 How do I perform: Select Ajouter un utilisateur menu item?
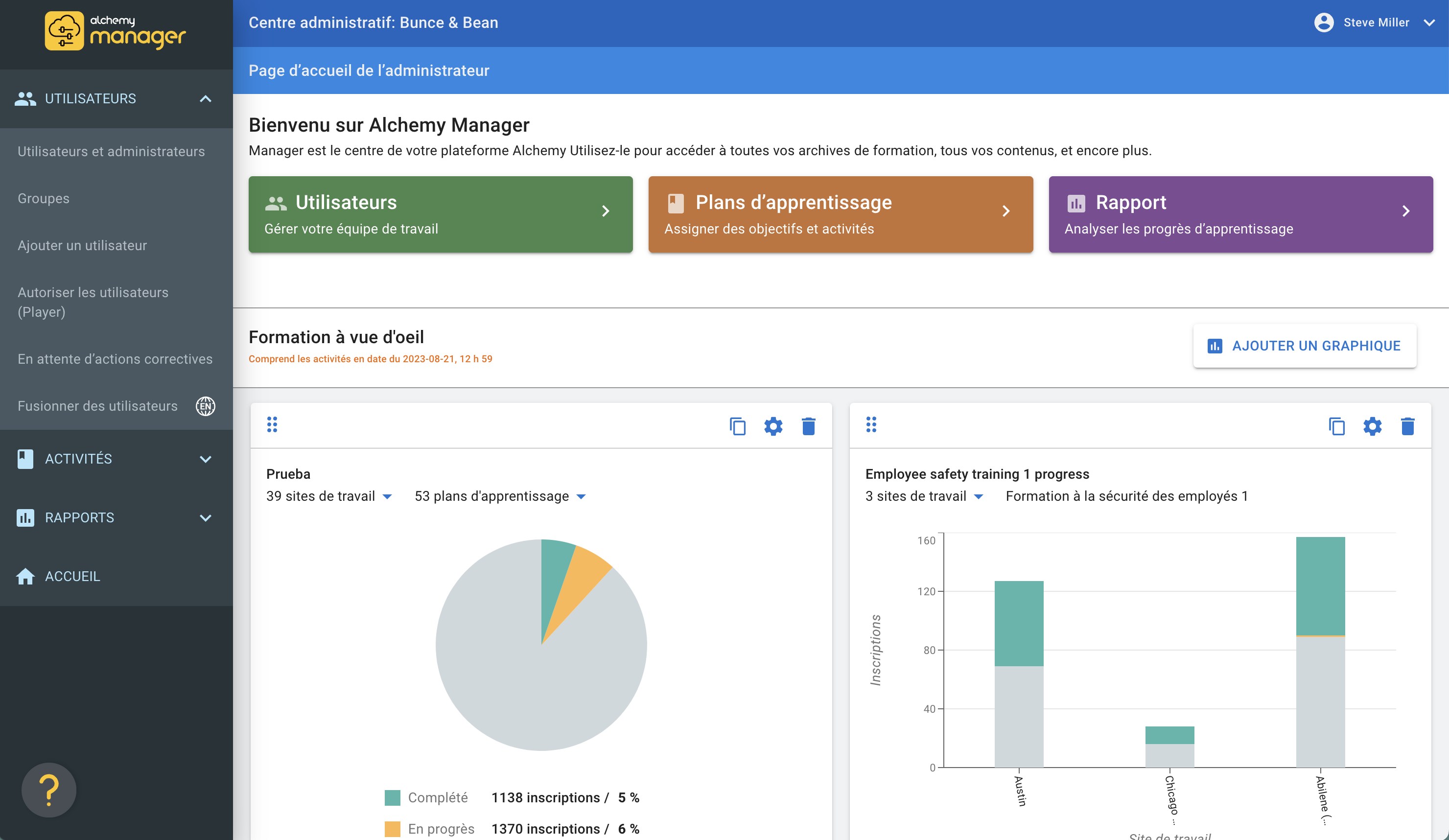coord(82,246)
